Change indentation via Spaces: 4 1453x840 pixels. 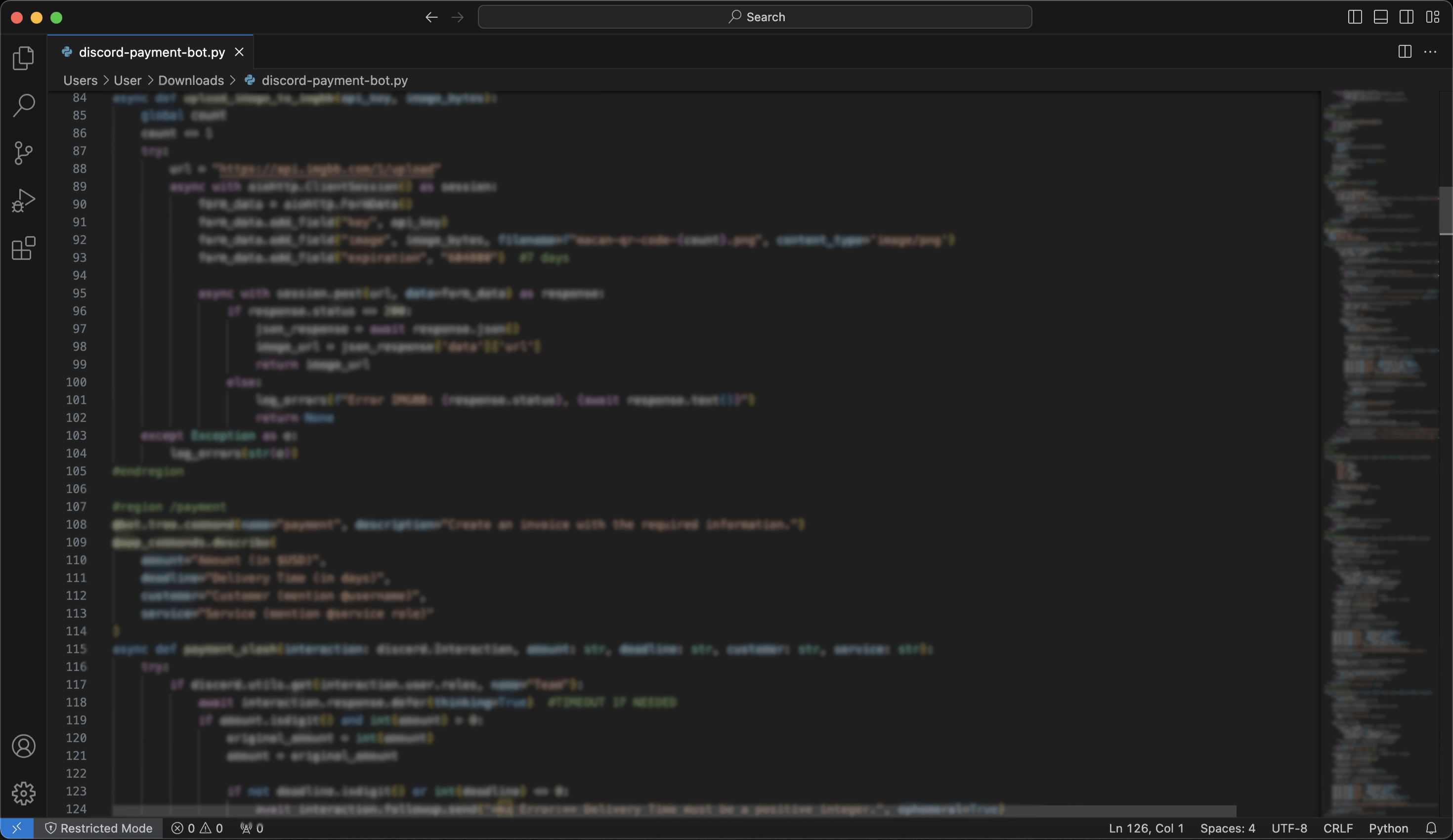click(1228, 828)
